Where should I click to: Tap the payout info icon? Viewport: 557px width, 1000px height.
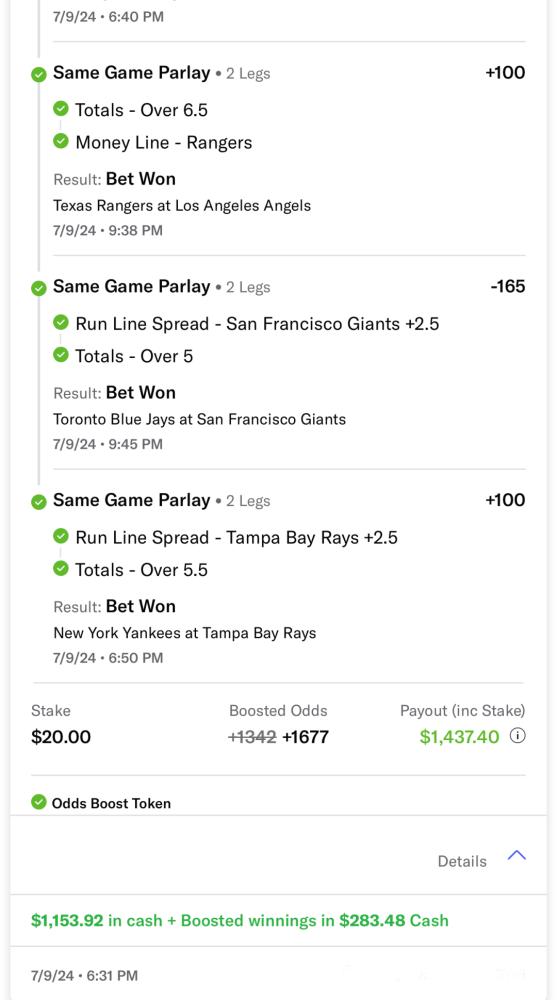point(518,737)
